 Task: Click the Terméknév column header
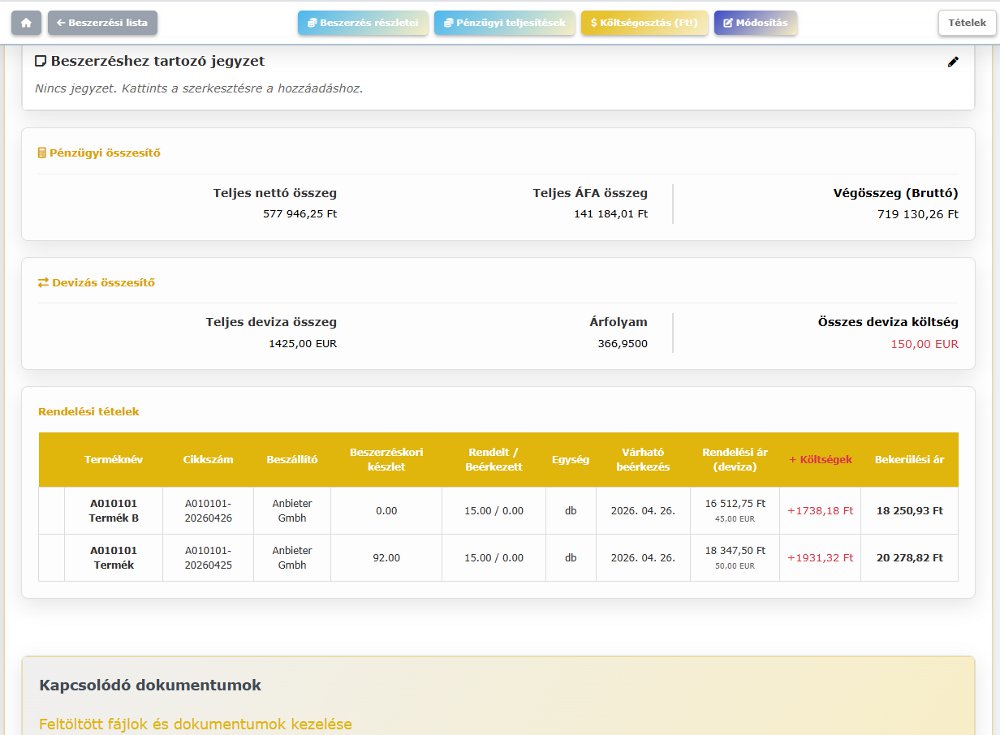[x=114, y=460]
